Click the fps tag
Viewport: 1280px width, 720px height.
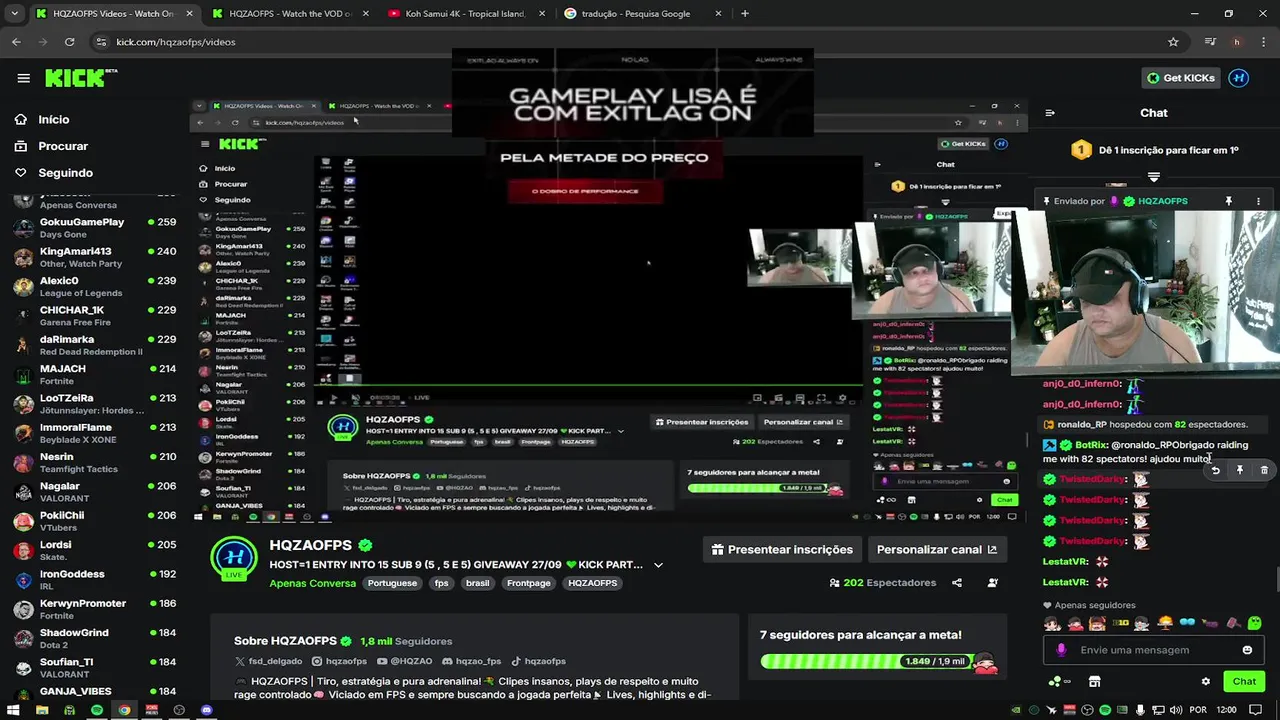(441, 583)
